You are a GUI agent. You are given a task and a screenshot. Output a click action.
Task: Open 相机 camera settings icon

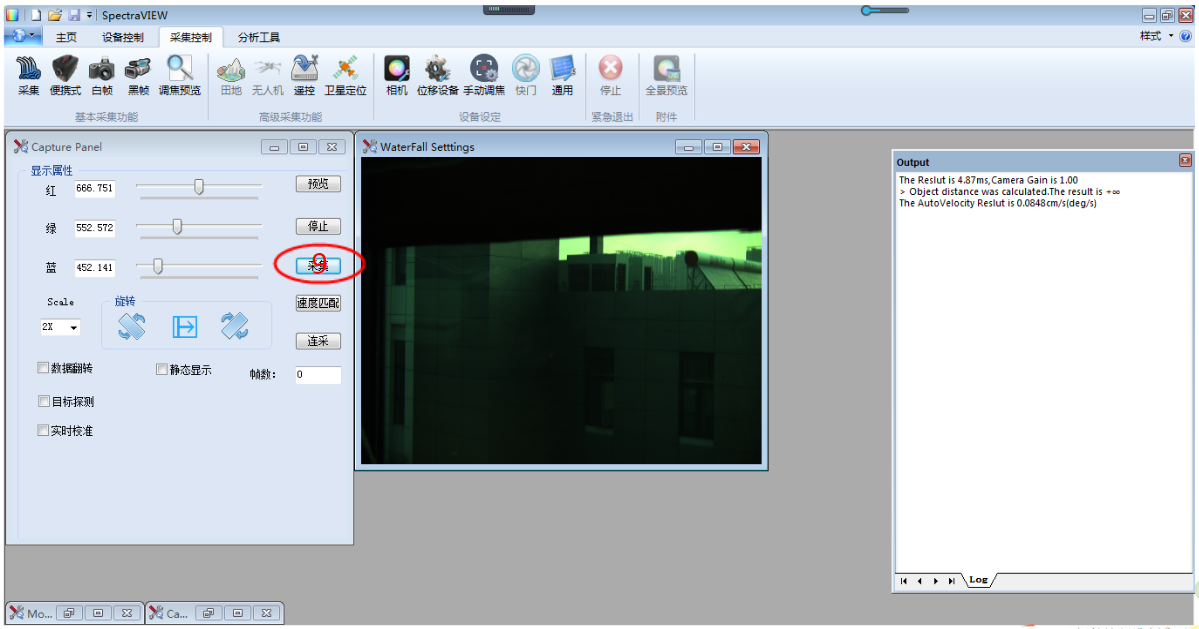(x=396, y=74)
